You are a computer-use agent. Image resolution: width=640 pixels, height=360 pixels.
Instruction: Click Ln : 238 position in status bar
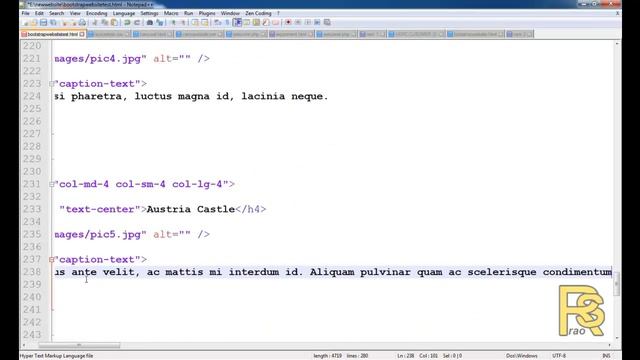click(406, 356)
